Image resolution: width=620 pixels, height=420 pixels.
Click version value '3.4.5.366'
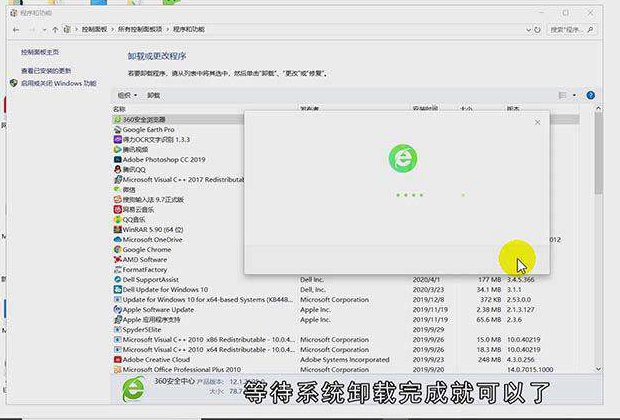pyautogui.click(x=520, y=279)
